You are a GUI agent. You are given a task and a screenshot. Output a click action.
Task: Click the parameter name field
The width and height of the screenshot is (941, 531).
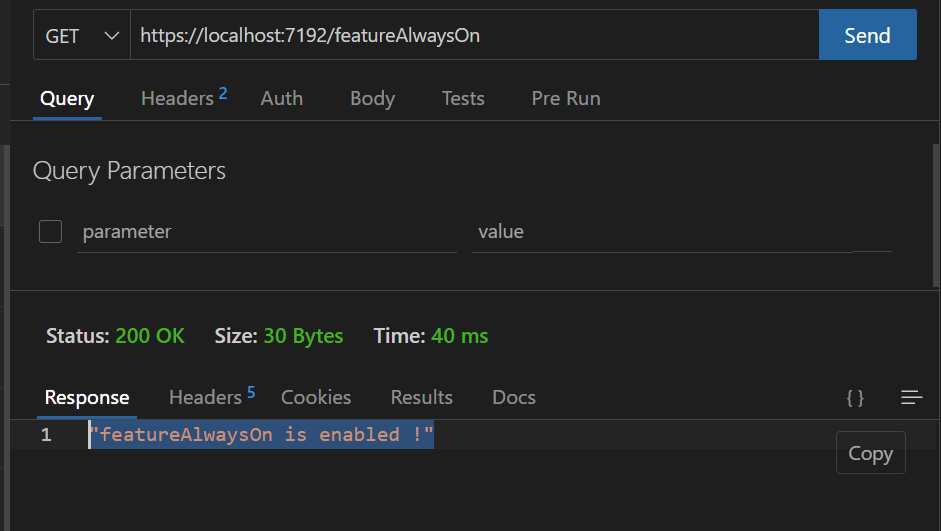pos(266,232)
